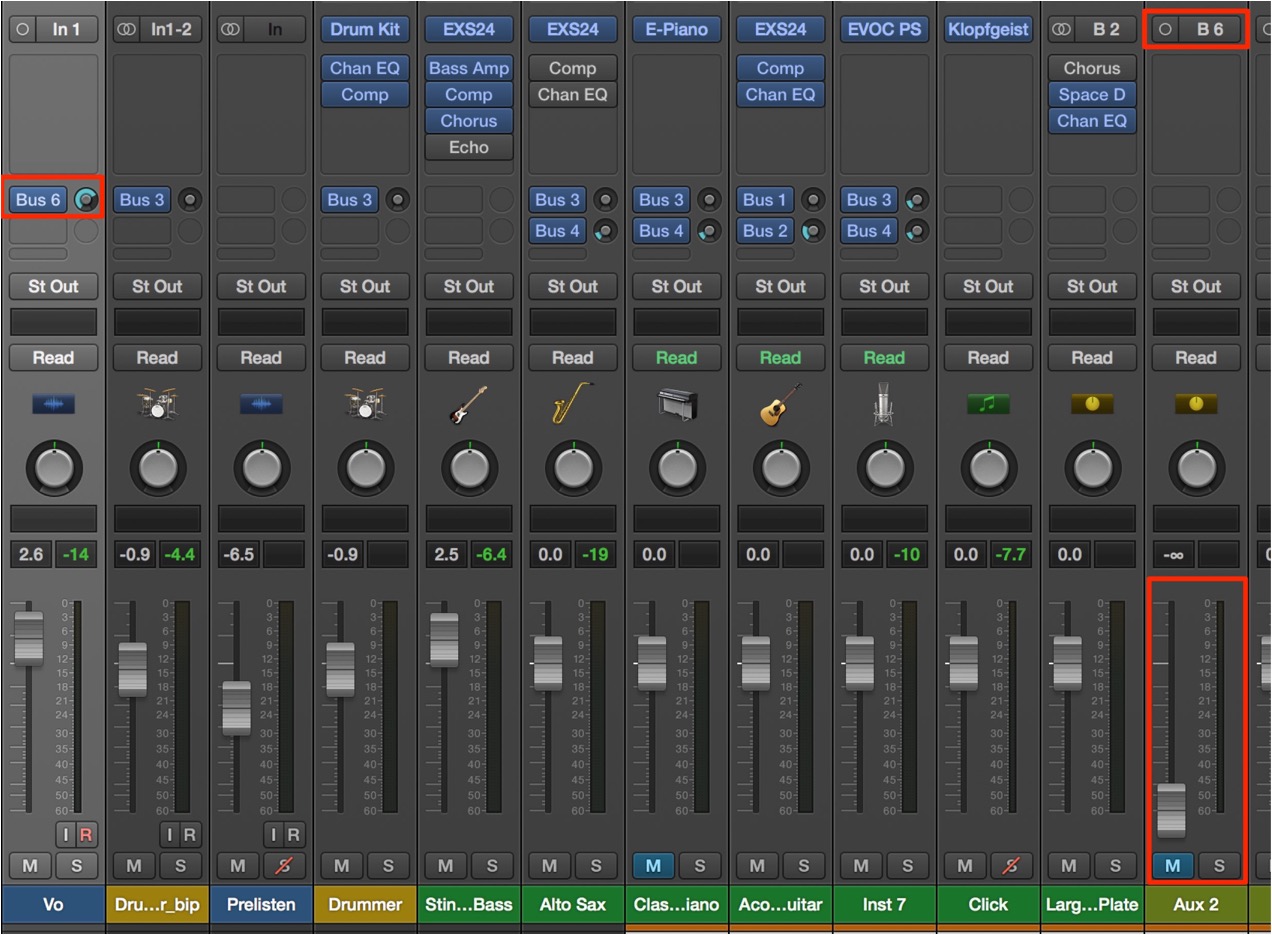Click the -14 peak level display on Vo
This screenshot has width=1272, height=935.
(x=76, y=554)
